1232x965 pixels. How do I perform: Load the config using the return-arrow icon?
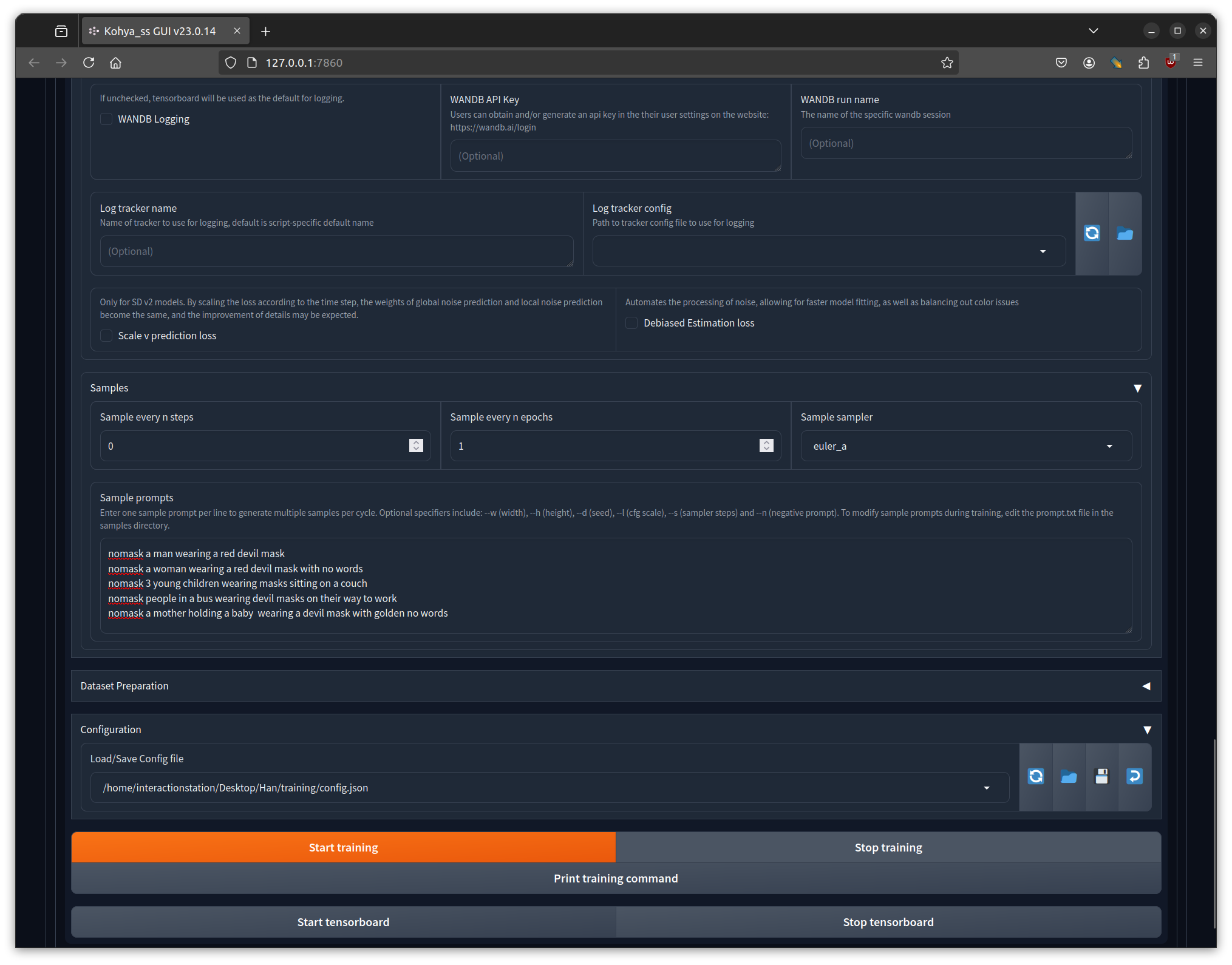(x=1134, y=776)
